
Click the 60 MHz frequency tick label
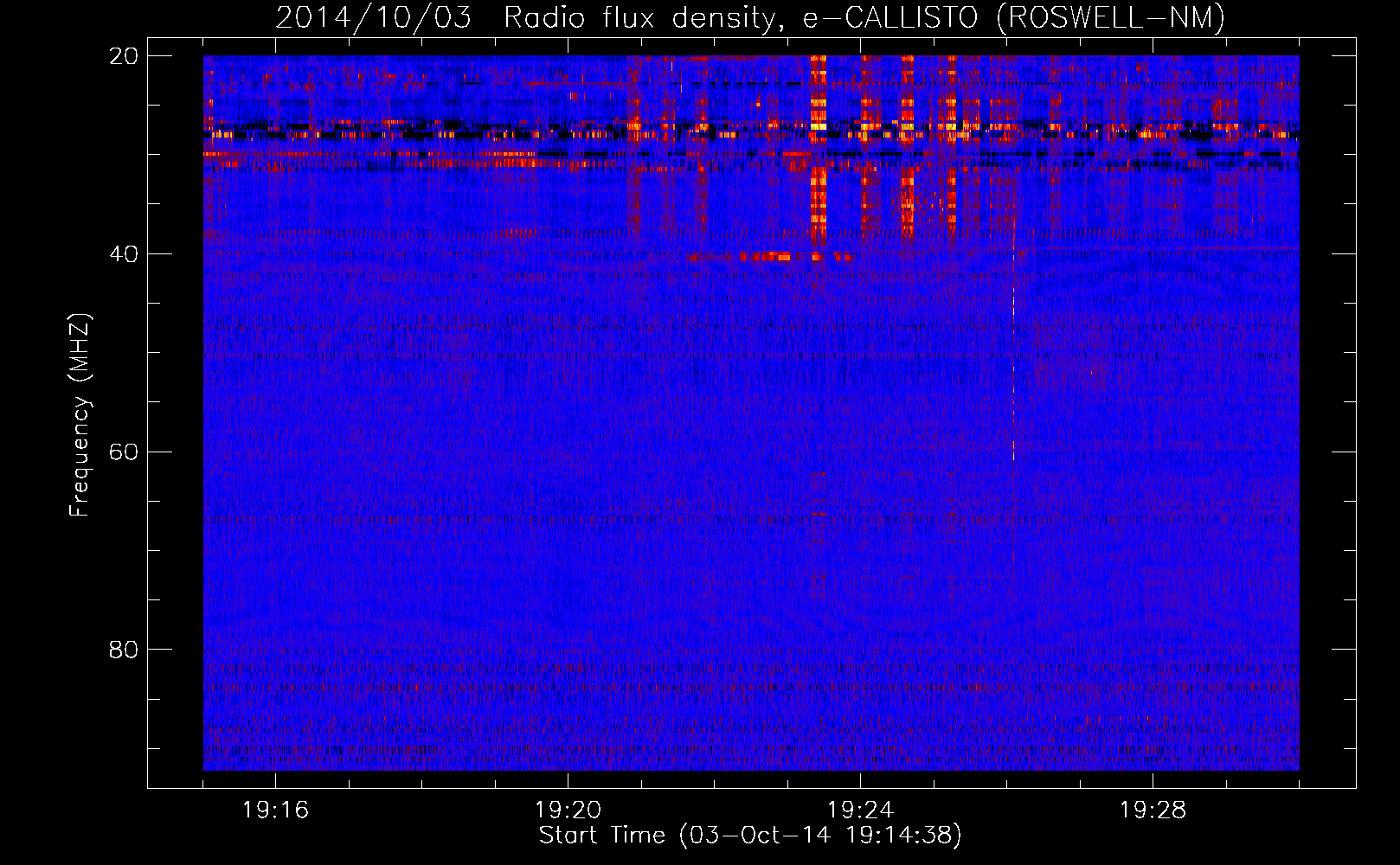(124, 452)
